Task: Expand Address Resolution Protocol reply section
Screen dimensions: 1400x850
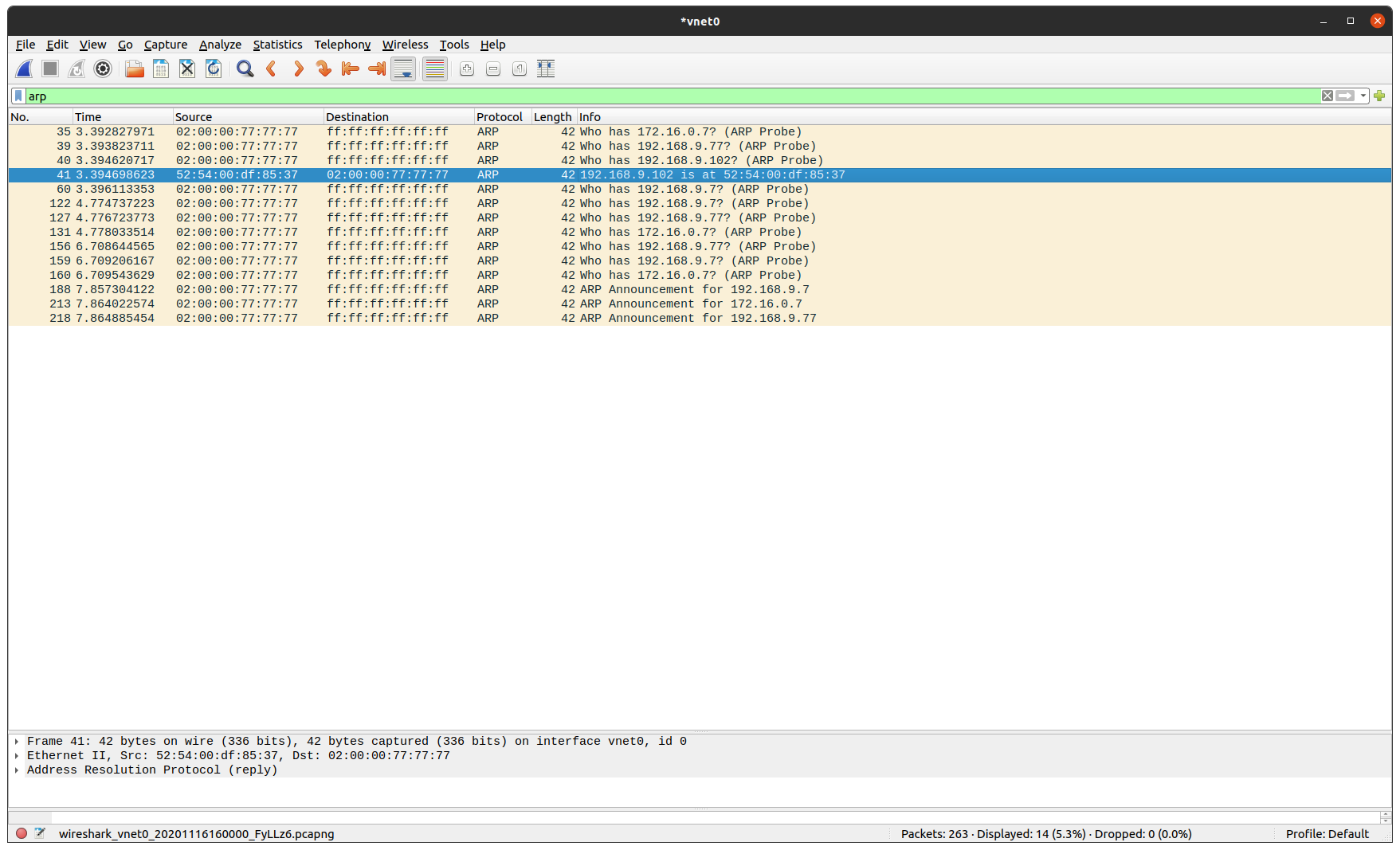Action: (17, 770)
